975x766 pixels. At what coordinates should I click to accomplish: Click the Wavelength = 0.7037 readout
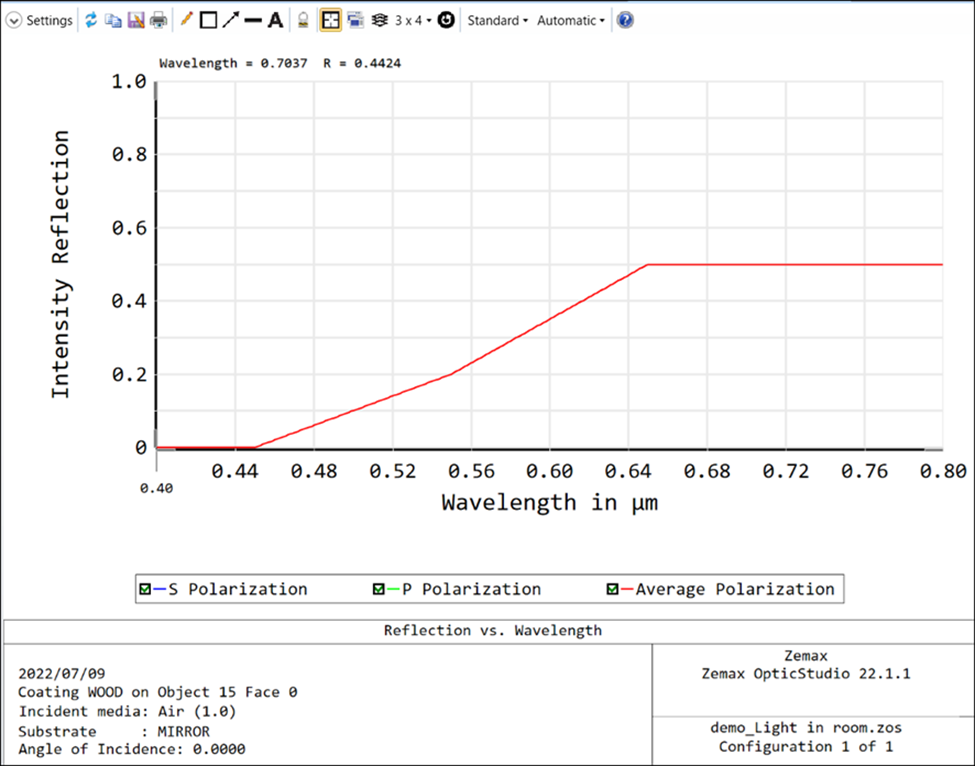pos(233,63)
